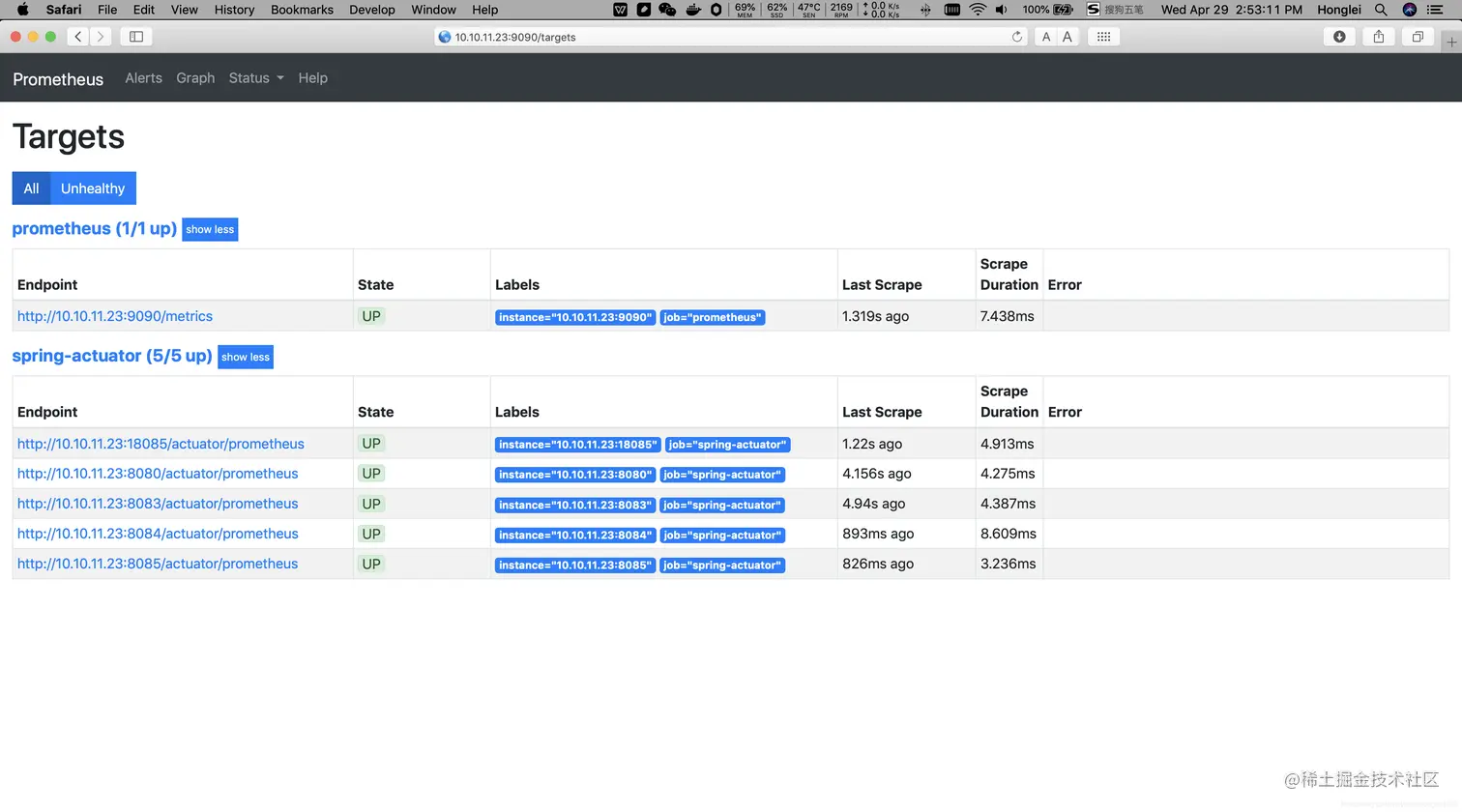Click the instance="10.10.11.23:8084" label
This screenshot has height=812, width=1462.
coord(575,535)
